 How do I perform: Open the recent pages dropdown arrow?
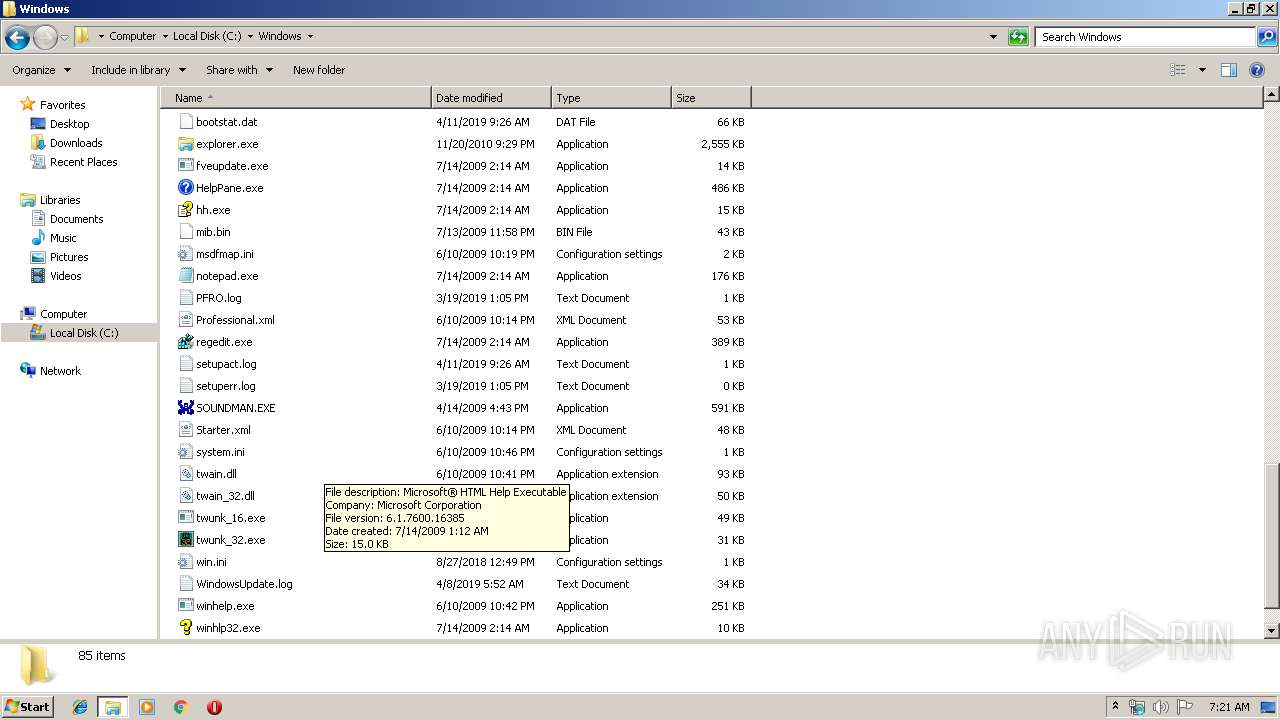click(x=65, y=38)
